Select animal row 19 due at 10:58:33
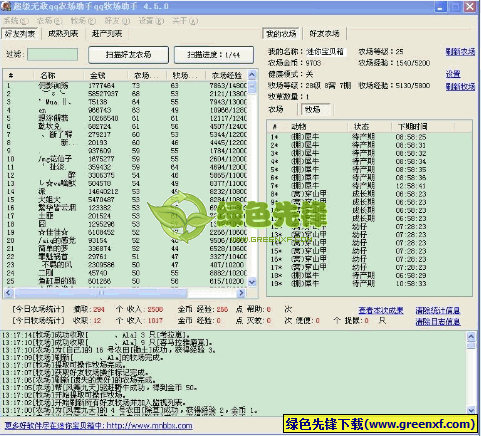This screenshot has width=481, height=436. pos(369,284)
